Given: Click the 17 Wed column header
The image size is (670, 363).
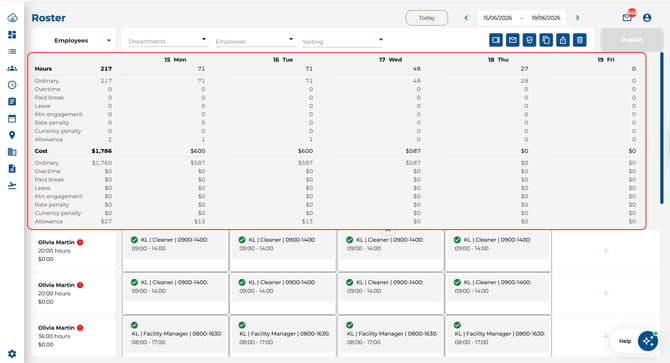Looking at the screenshot, I should (x=391, y=60).
